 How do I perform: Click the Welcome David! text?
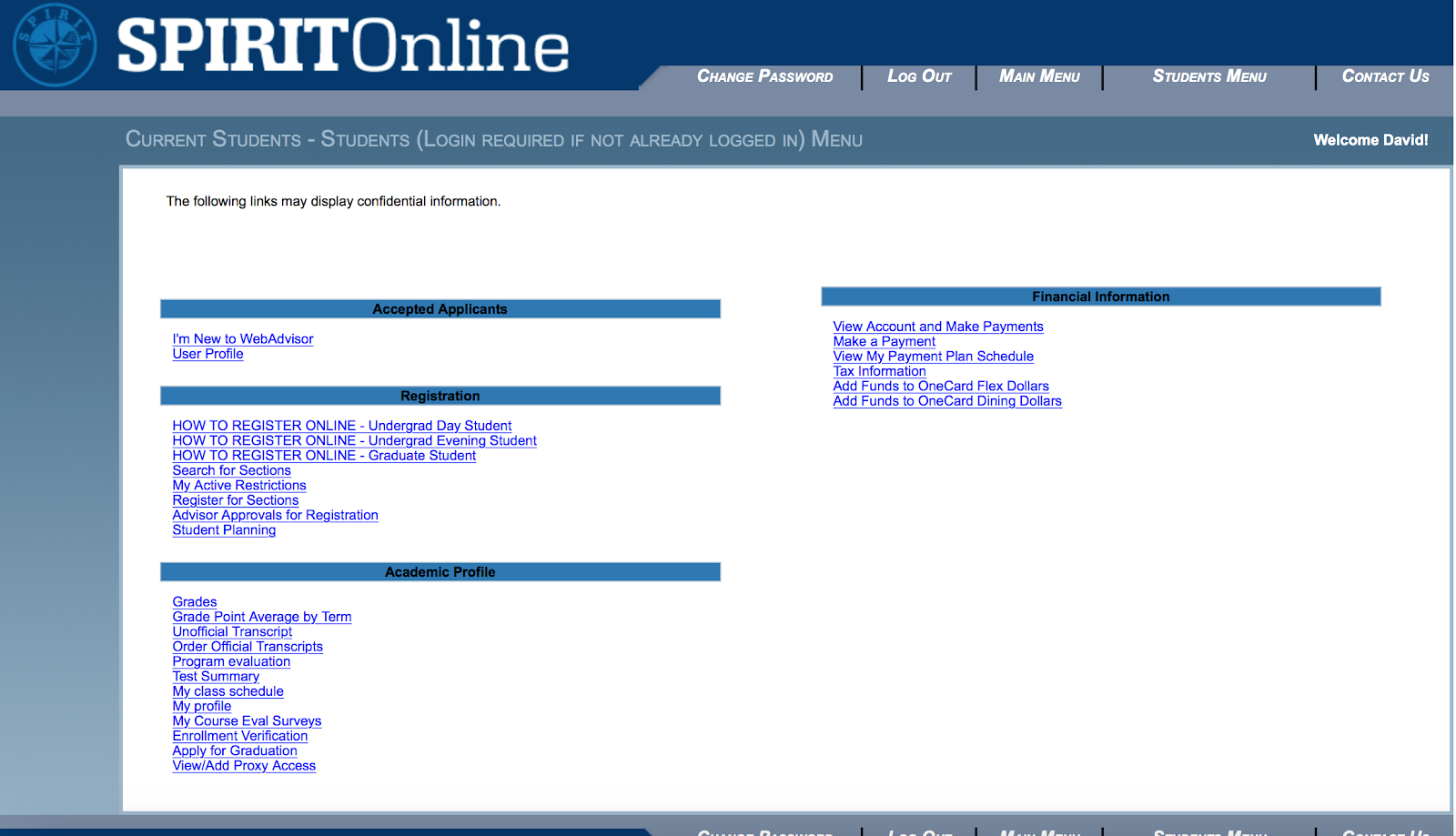1370,140
